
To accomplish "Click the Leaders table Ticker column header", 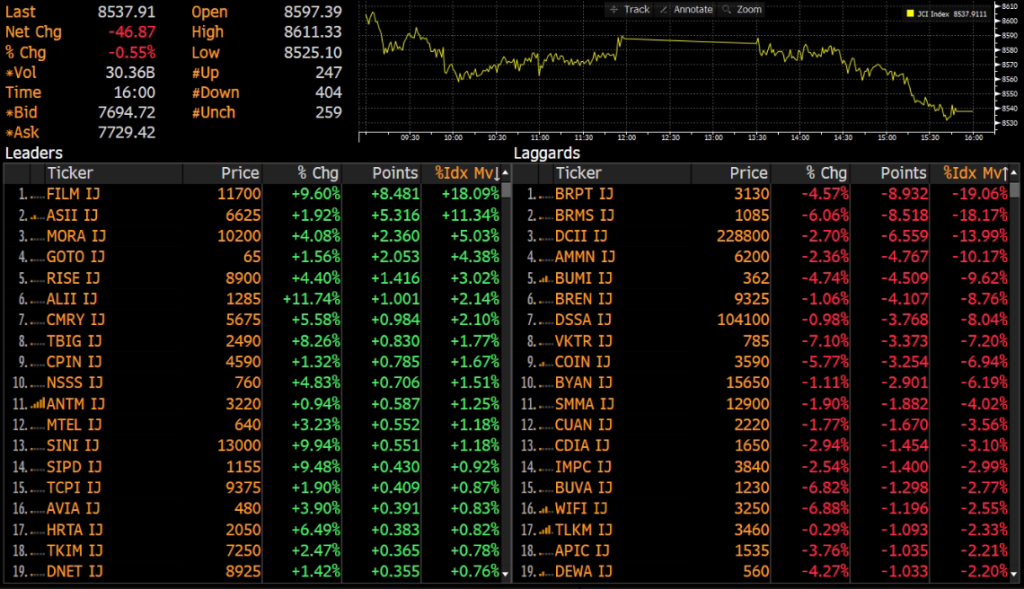I will [x=70, y=173].
